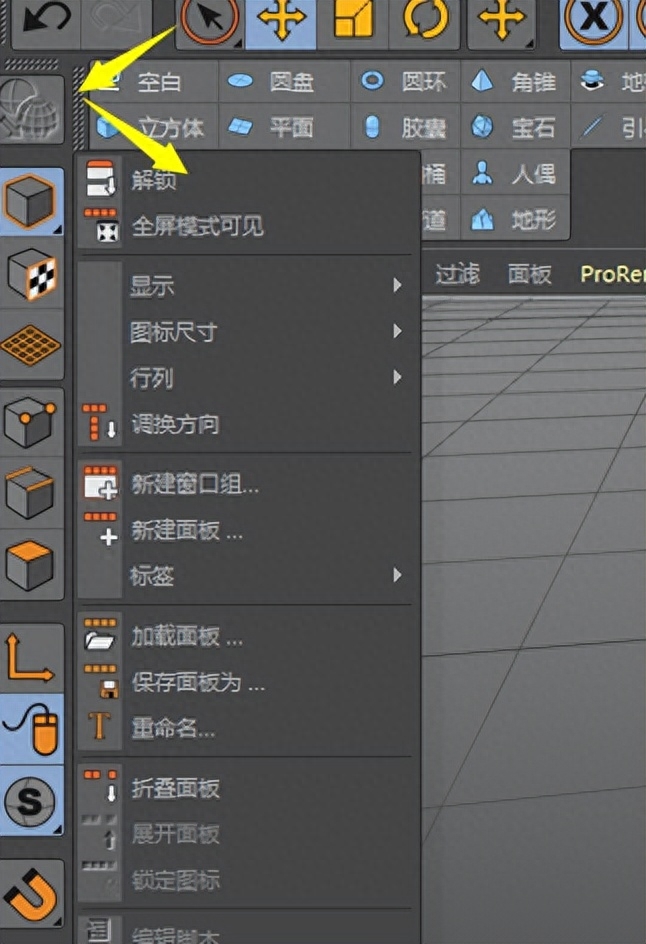Open the ProRender viewport menu
Image resolution: width=646 pixels, height=944 pixels.
pyautogui.click(x=613, y=274)
